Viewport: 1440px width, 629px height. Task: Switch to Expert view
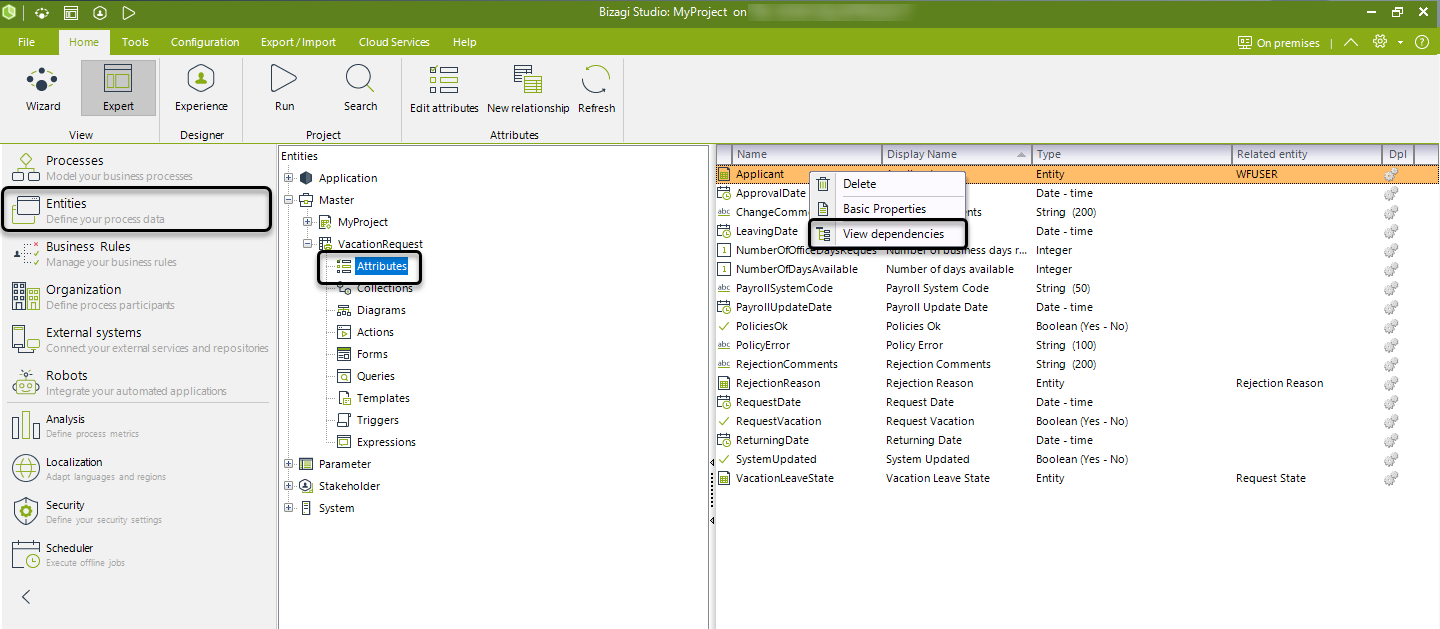(118, 88)
